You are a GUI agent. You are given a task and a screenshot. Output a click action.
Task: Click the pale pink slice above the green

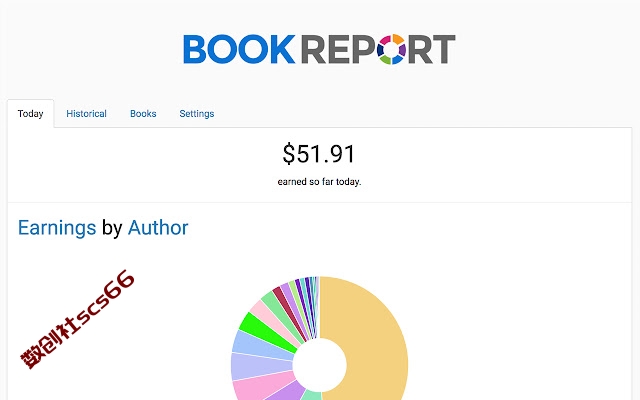[x=269, y=318]
